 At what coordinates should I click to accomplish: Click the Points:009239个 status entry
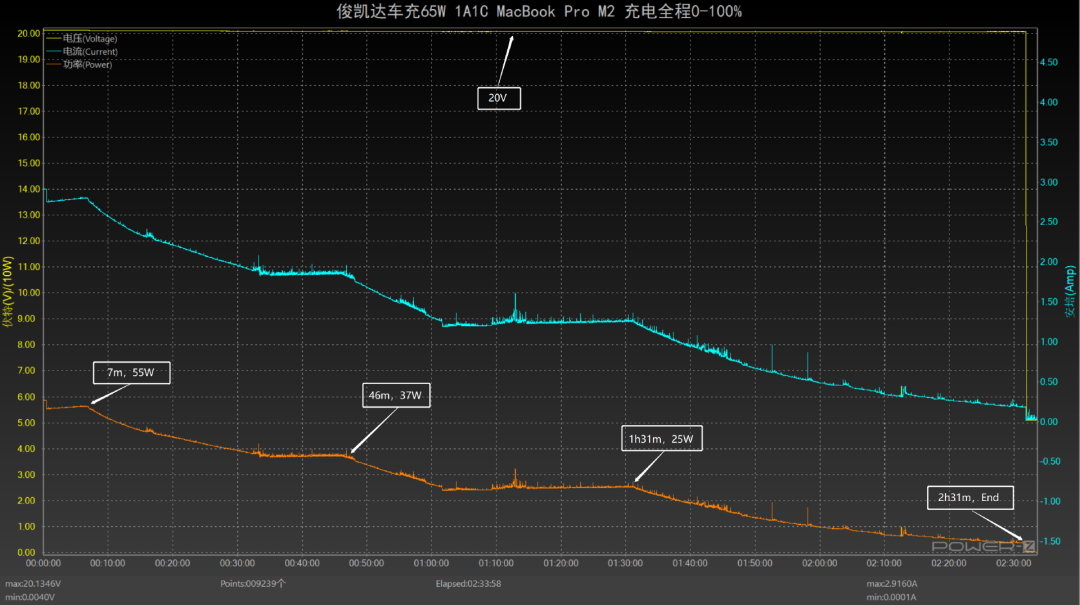253,584
